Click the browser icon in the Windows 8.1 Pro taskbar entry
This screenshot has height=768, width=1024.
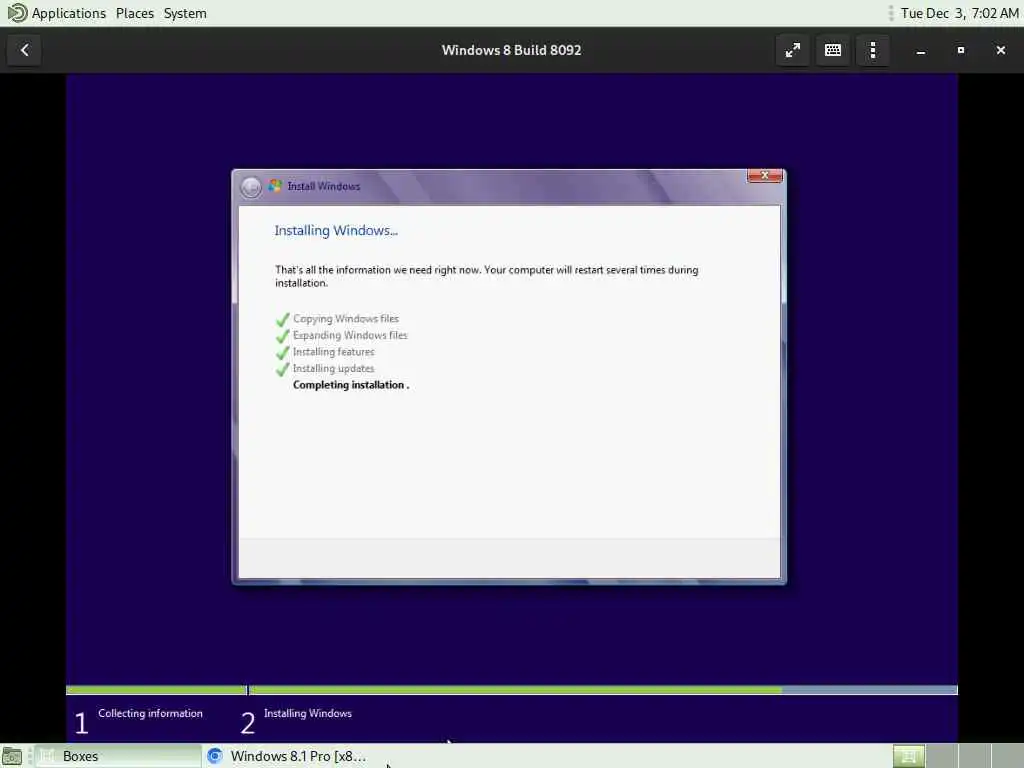(214, 756)
